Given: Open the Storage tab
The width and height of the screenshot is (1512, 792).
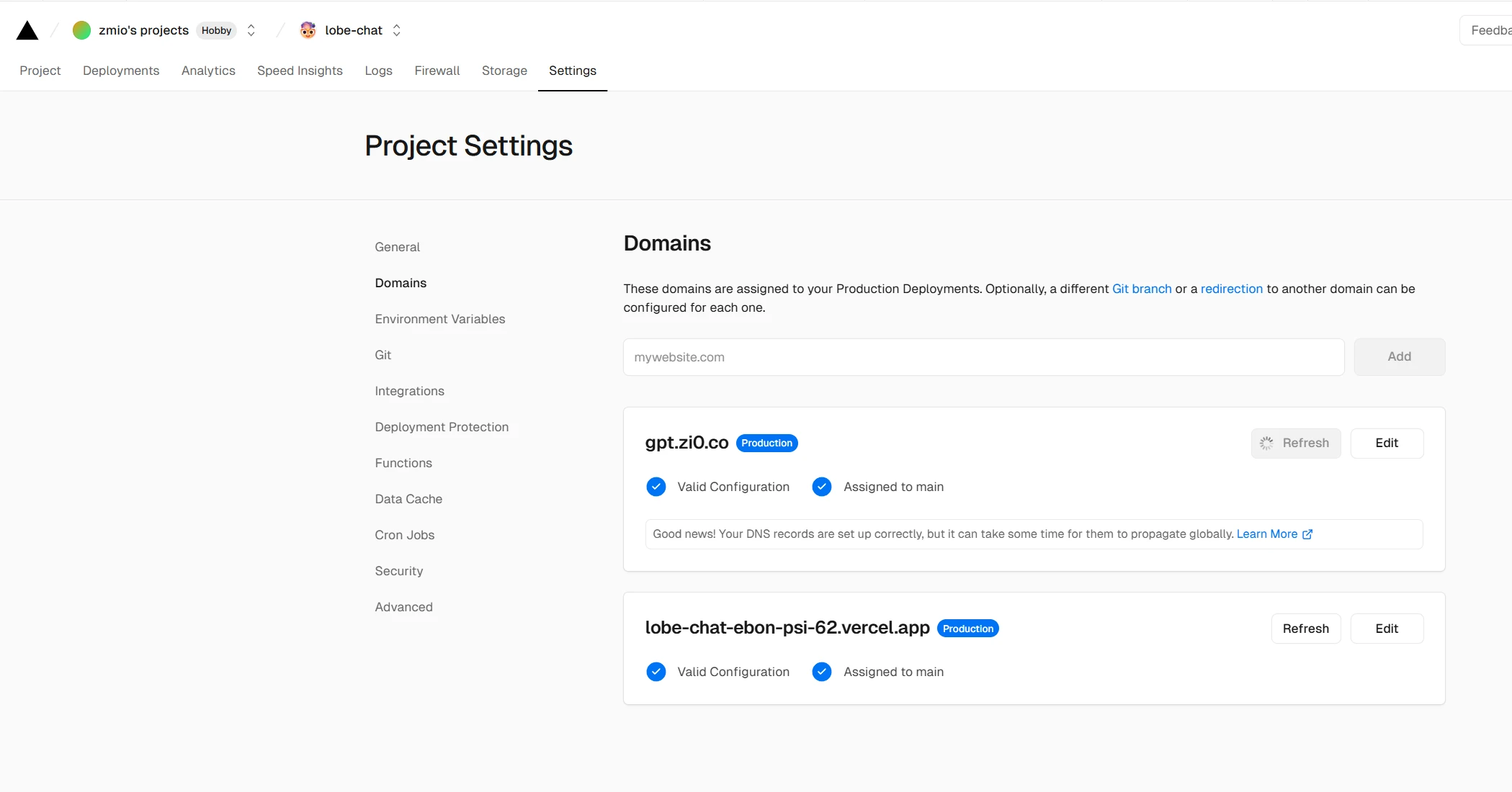Looking at the screenshot, I should coord(504,71).
